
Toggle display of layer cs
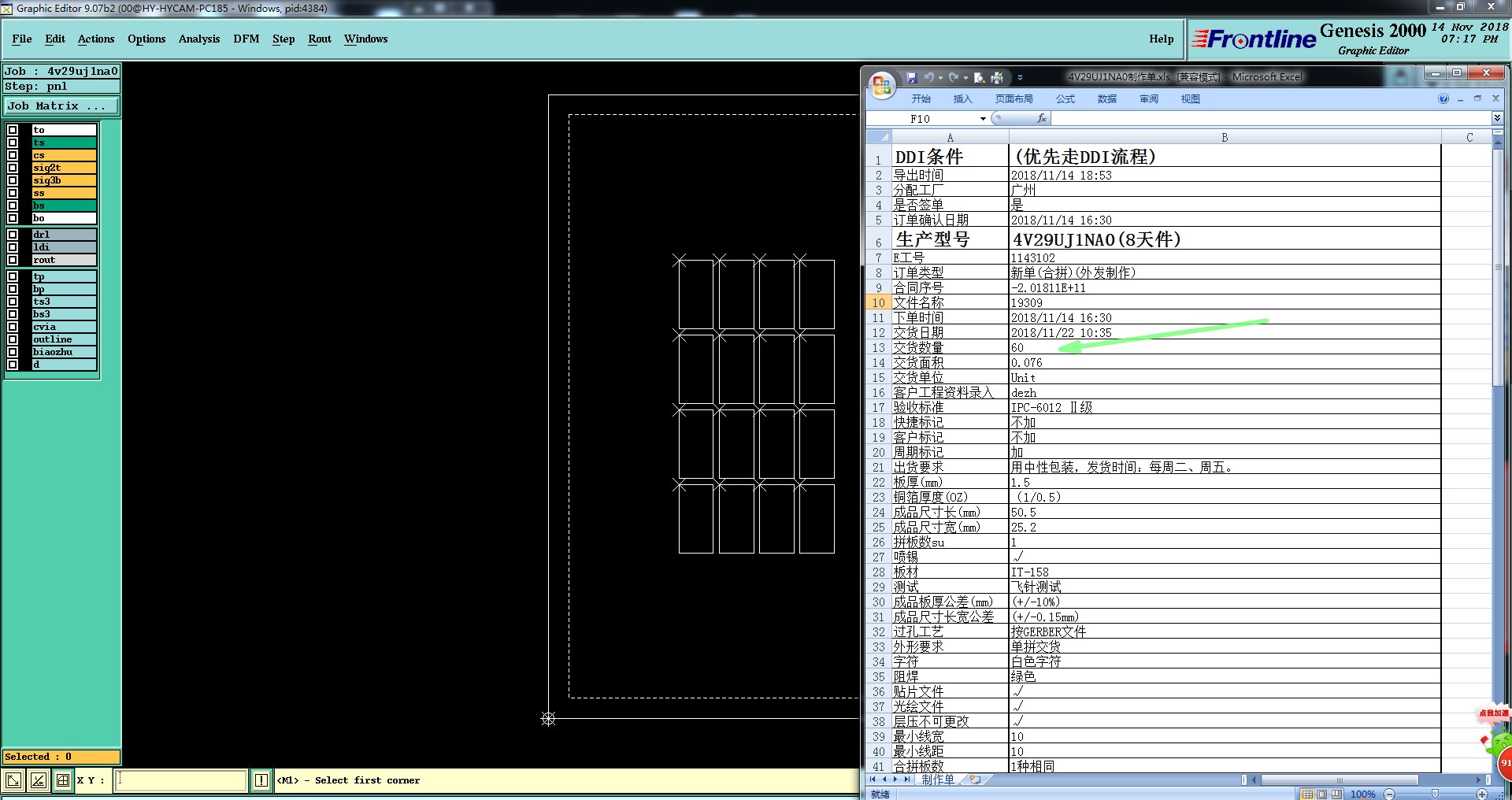point(13,155)
